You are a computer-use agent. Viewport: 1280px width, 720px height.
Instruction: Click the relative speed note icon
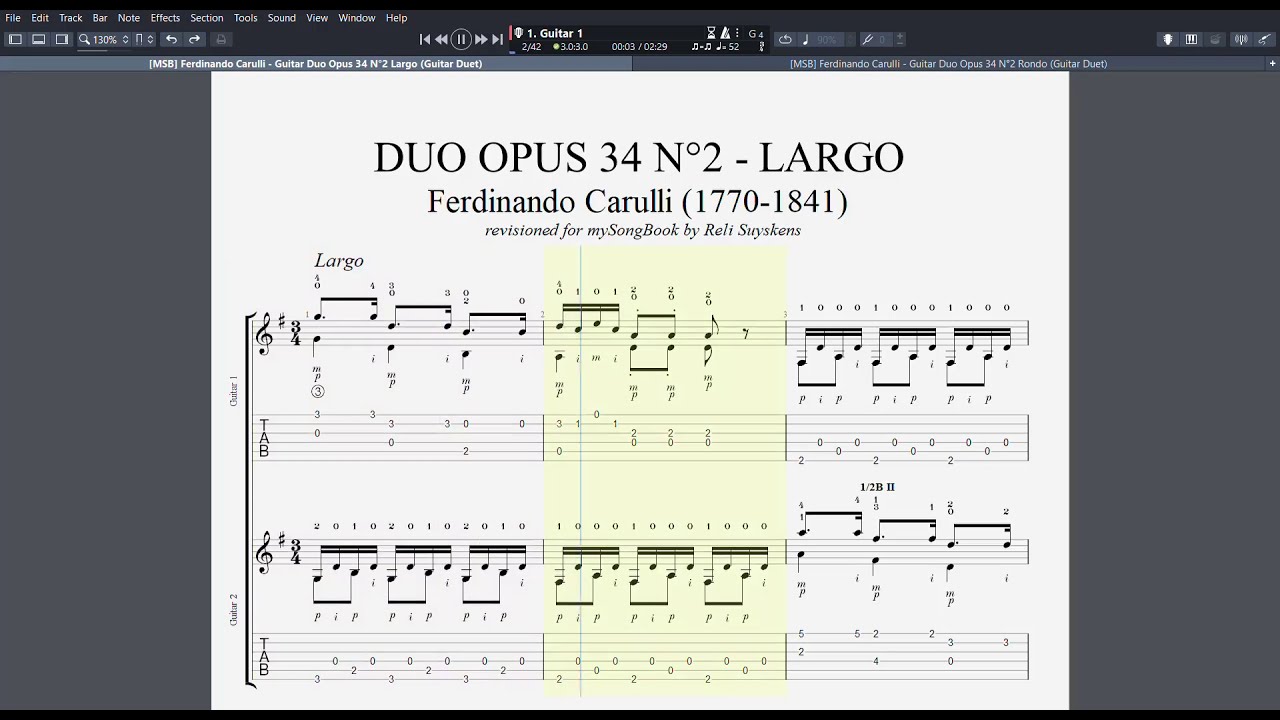click(805, 39)
